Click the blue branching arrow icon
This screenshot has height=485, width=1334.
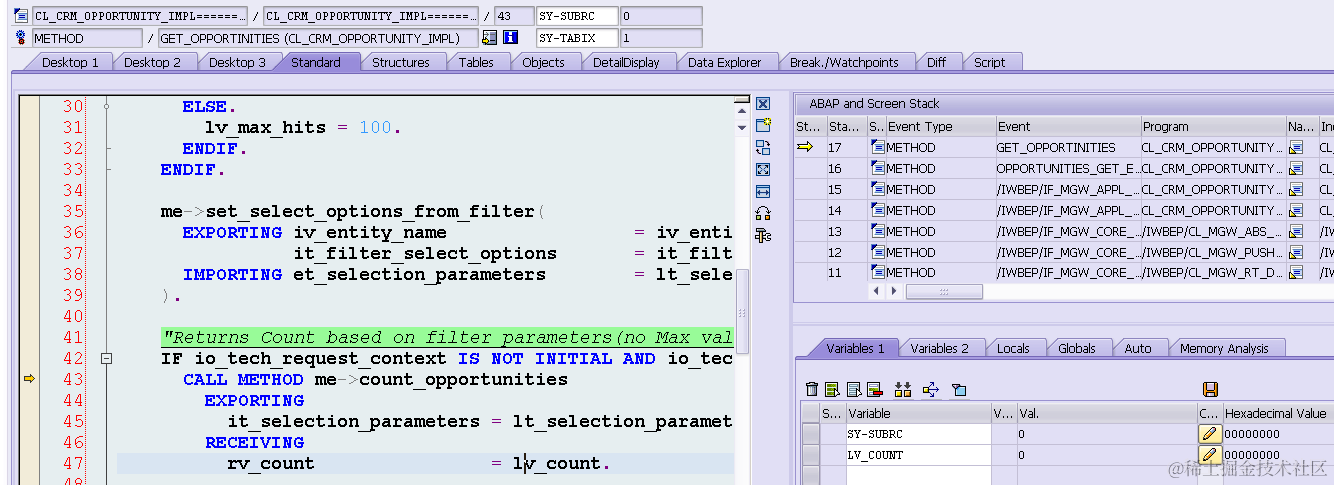click(x=931, y=389)
